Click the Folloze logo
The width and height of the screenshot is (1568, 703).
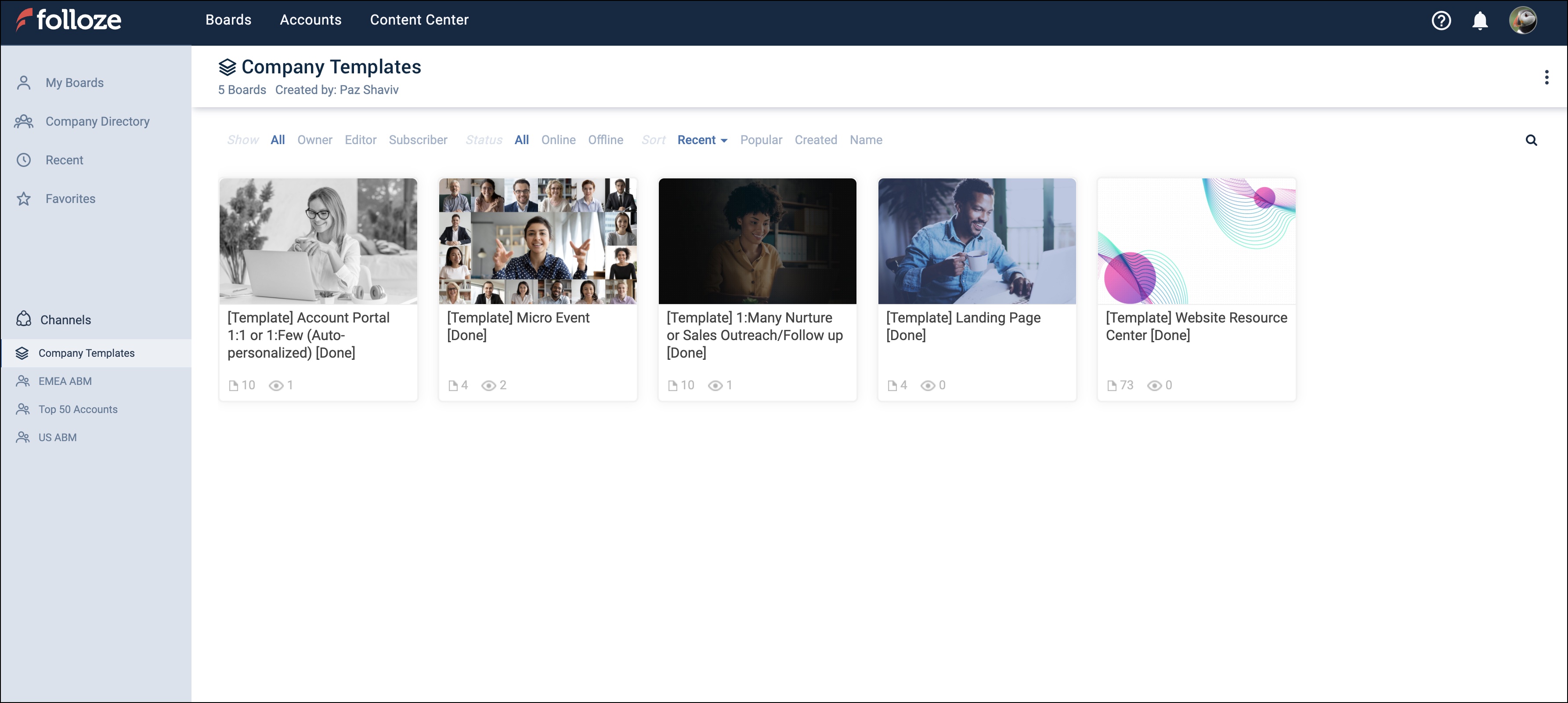[68, 20]
